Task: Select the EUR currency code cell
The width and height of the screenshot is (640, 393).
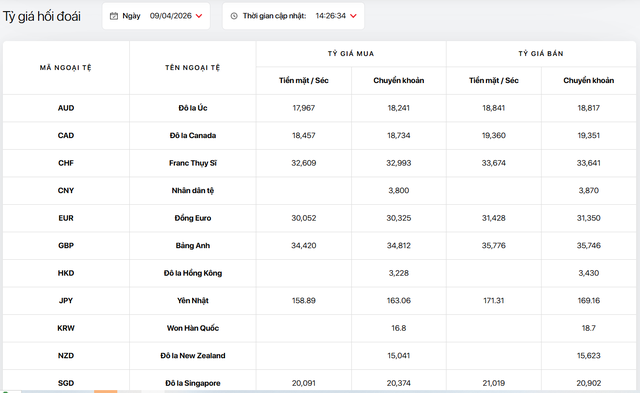Action: [66, 218]
